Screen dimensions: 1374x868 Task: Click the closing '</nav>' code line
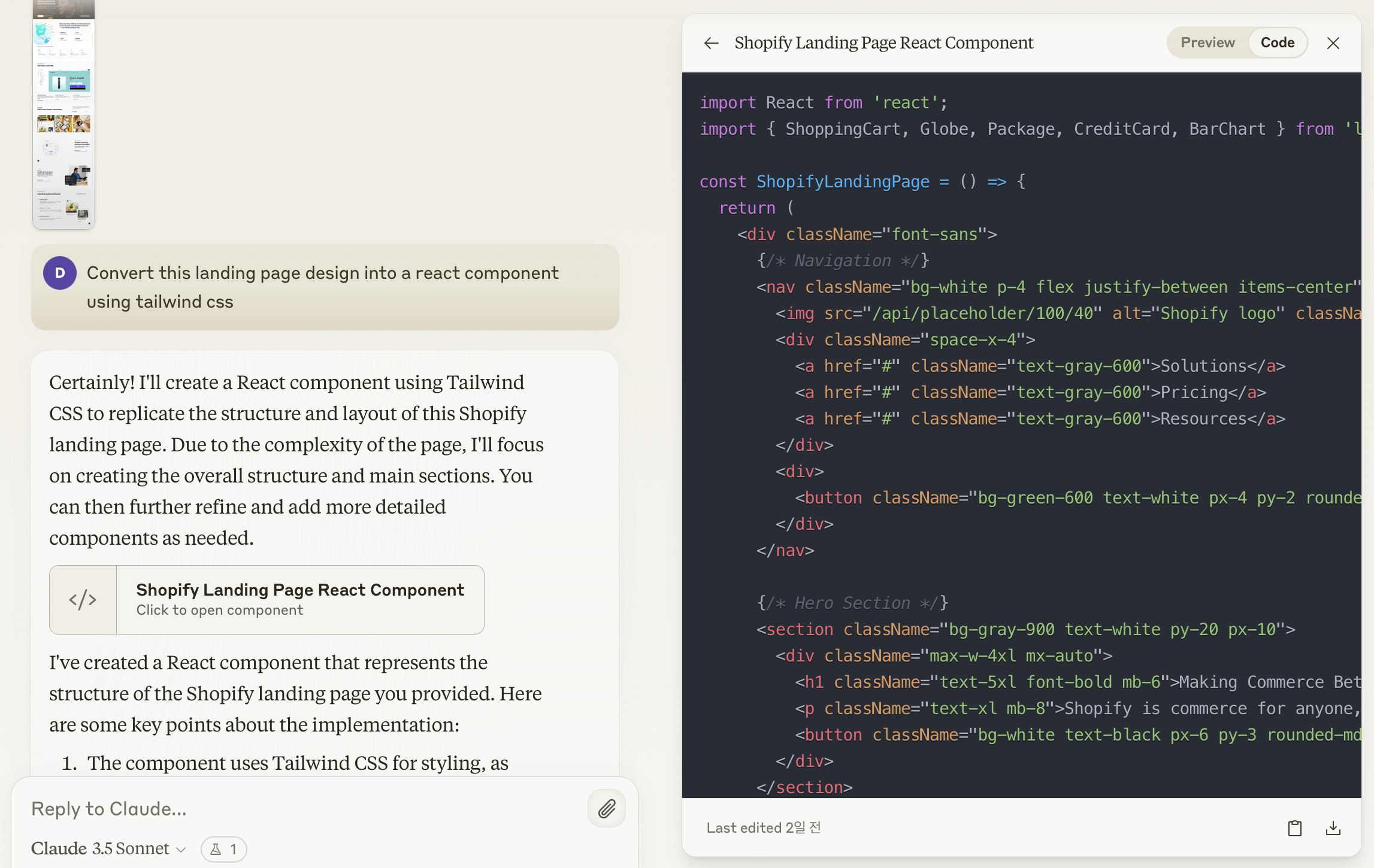click(785, 550)
